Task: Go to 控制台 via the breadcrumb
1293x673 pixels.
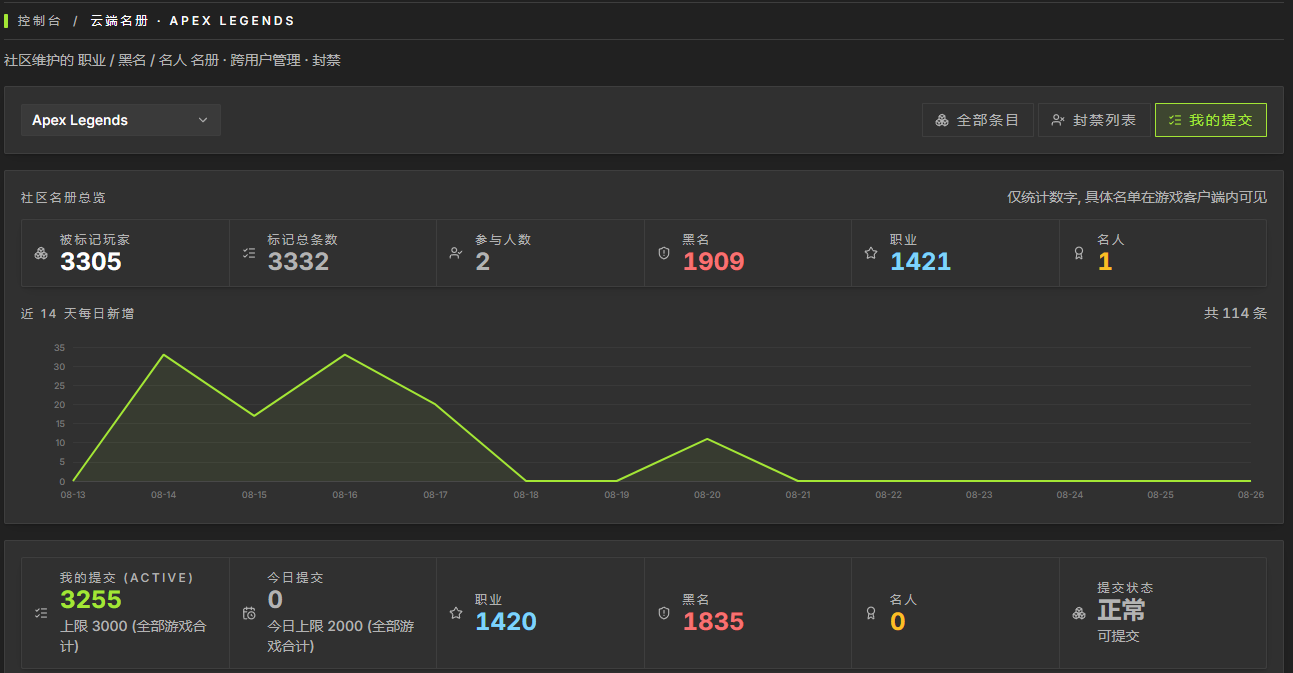Action: (x=39, y=20)
